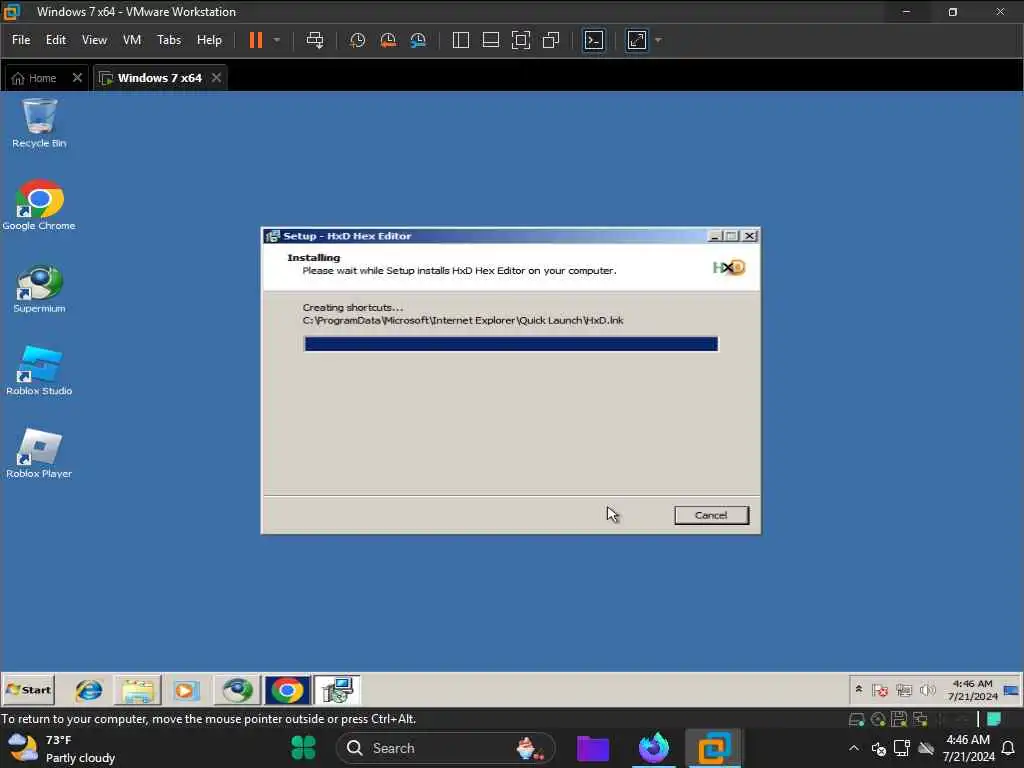This screenshot has height=768, width=1024.
Task: Open the VM menu
Action: [132, 40]
